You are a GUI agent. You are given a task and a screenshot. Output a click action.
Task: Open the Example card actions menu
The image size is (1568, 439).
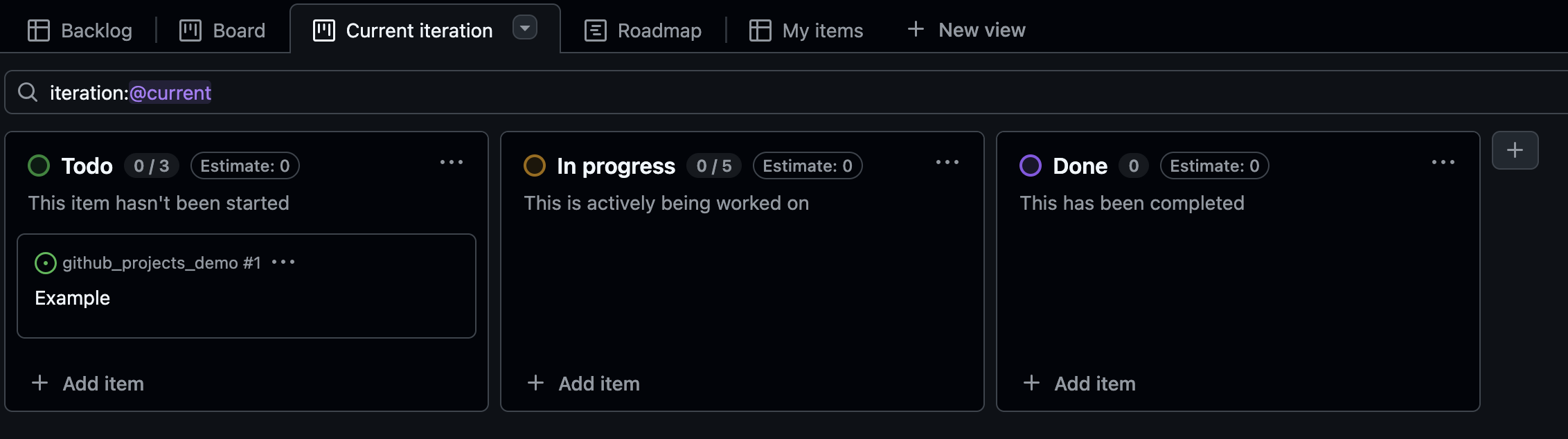[x=283, y=262]
